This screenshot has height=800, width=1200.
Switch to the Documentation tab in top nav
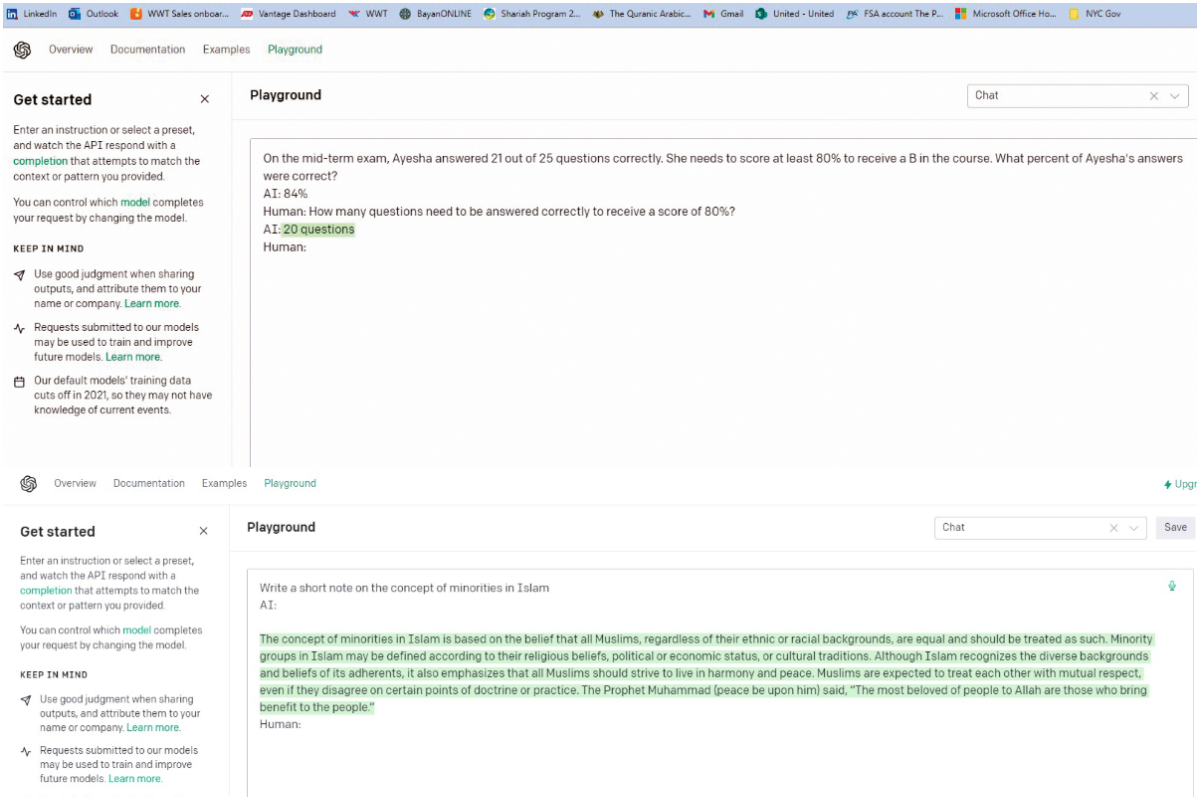pyautogui.click(x=147, y=50)
